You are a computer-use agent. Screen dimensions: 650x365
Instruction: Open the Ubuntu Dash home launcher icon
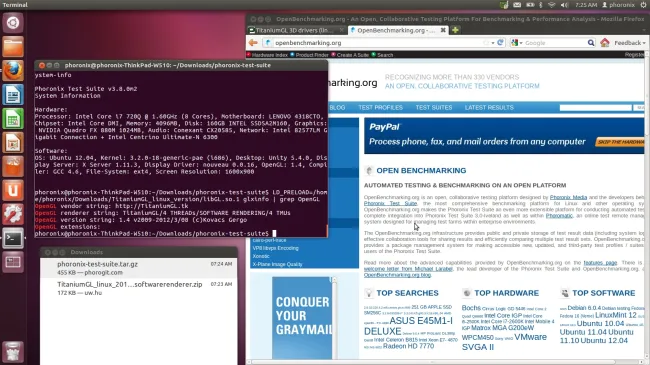pos(13,23)
